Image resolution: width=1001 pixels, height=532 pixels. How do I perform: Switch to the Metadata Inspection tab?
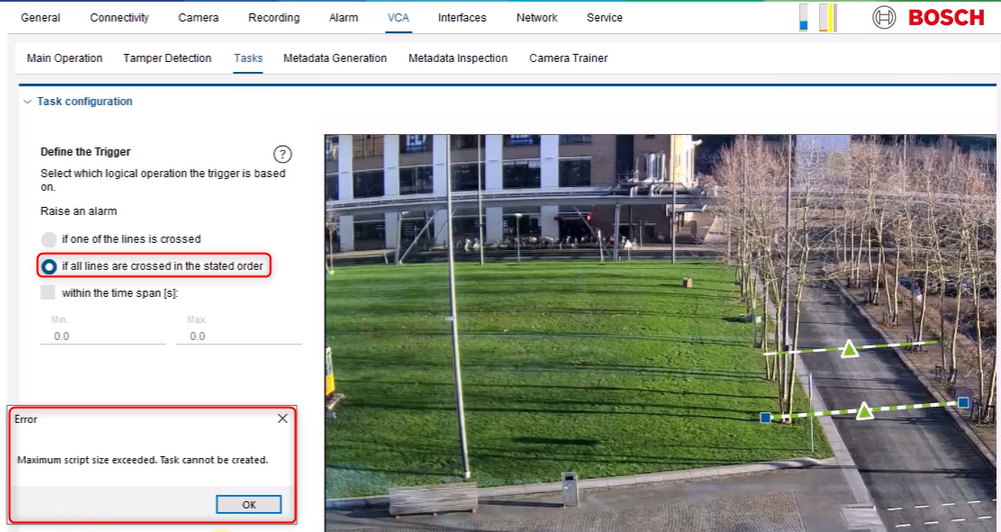[x=457, y=58]
